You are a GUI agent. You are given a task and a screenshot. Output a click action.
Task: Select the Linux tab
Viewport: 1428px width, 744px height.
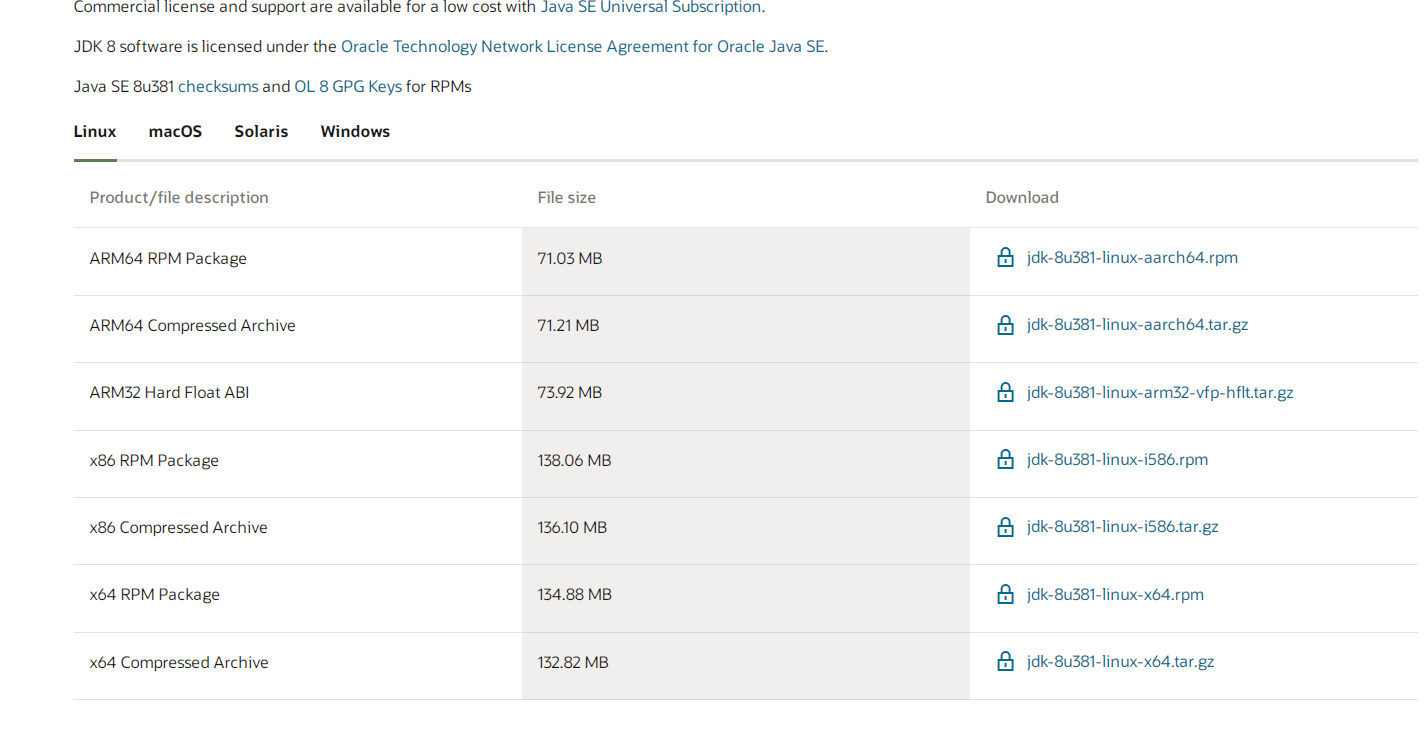point(95,132)
